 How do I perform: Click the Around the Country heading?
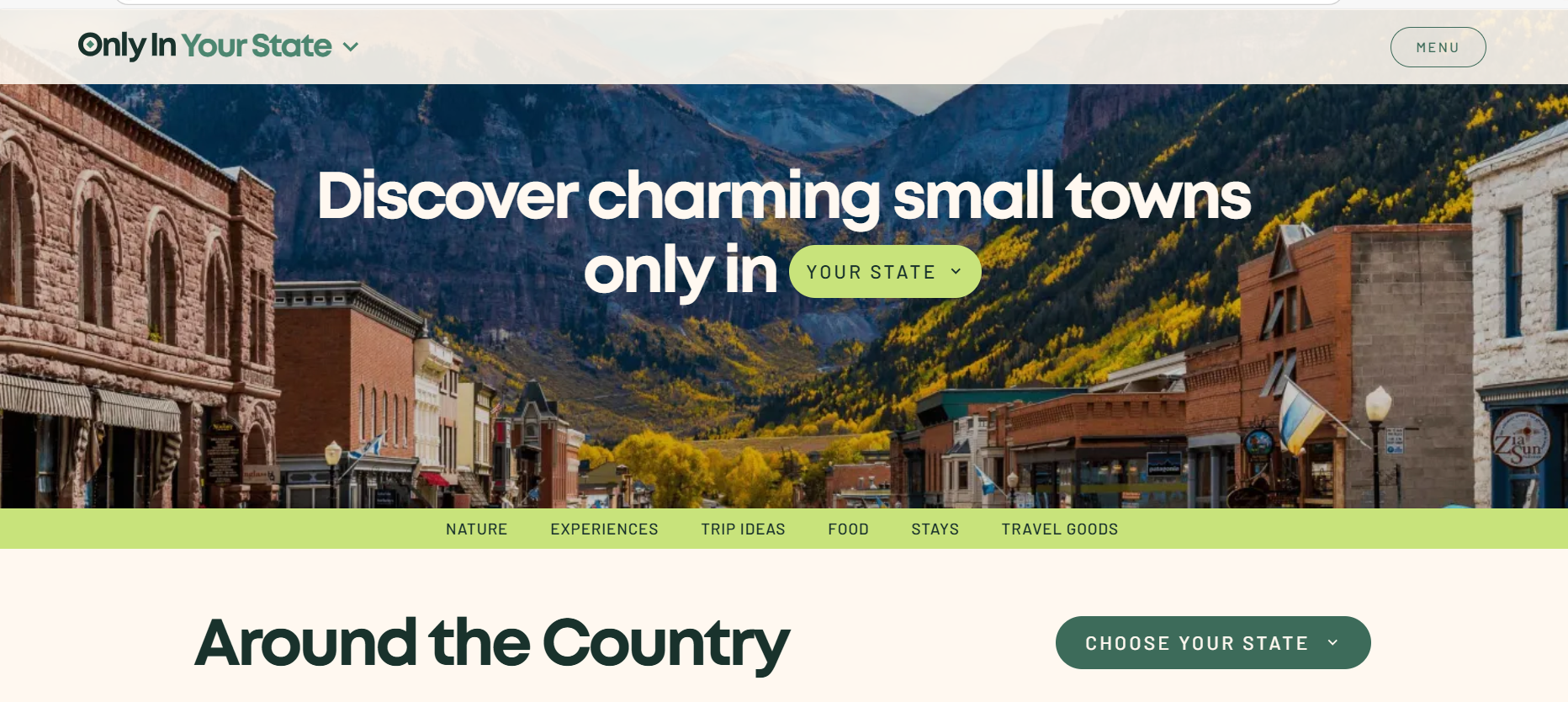(492, 644)
